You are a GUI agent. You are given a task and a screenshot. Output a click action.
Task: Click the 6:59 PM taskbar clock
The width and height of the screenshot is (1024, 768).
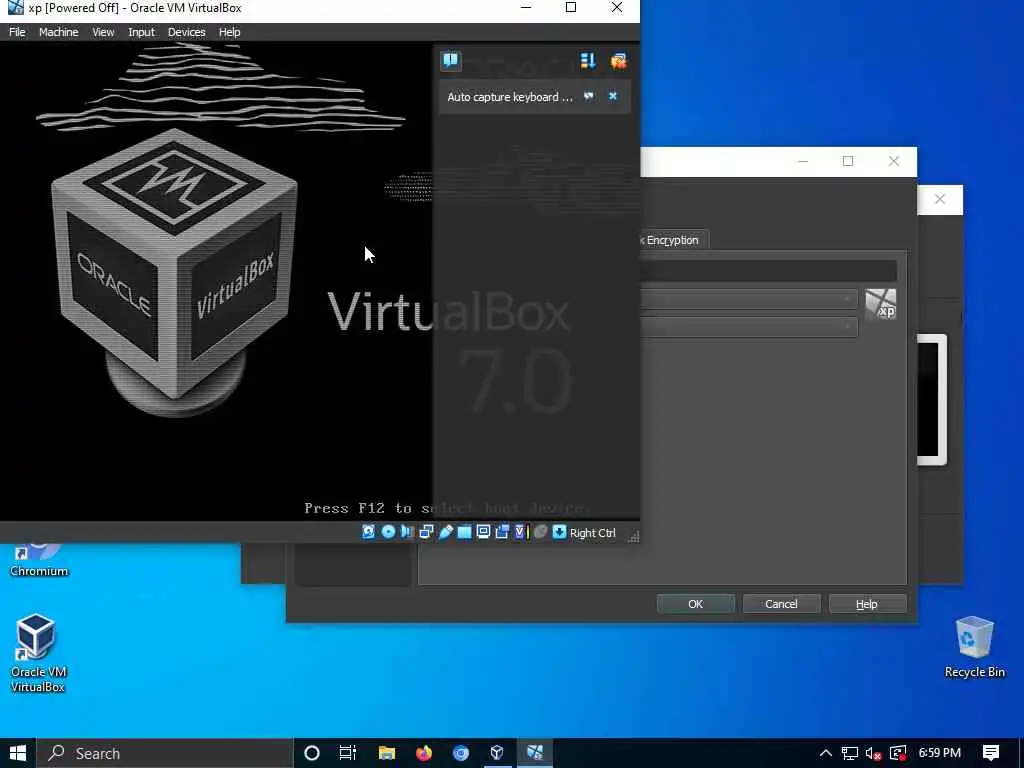coord(940,753)
